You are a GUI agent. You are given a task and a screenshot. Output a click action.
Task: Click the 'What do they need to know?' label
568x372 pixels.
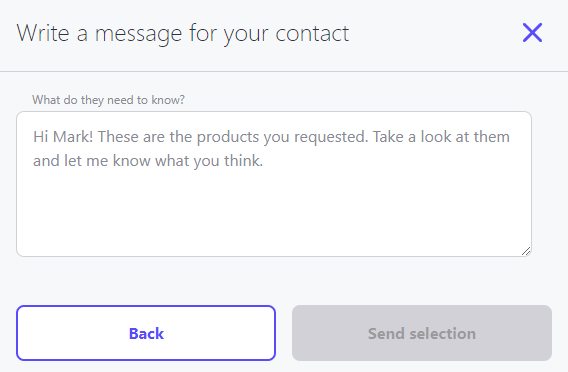(108, 100)
